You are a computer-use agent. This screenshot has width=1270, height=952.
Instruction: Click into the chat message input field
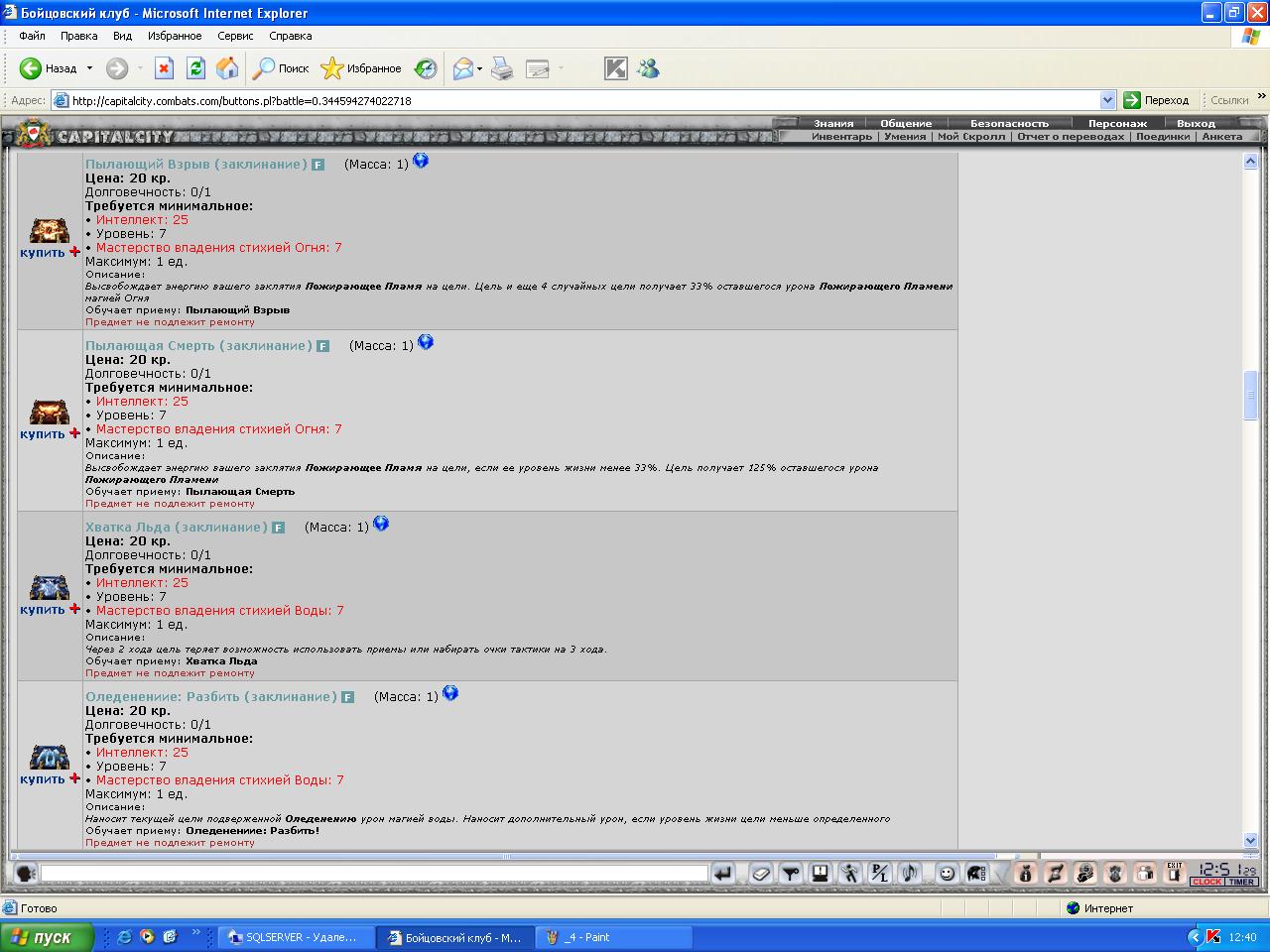click(x=374, y=874)
